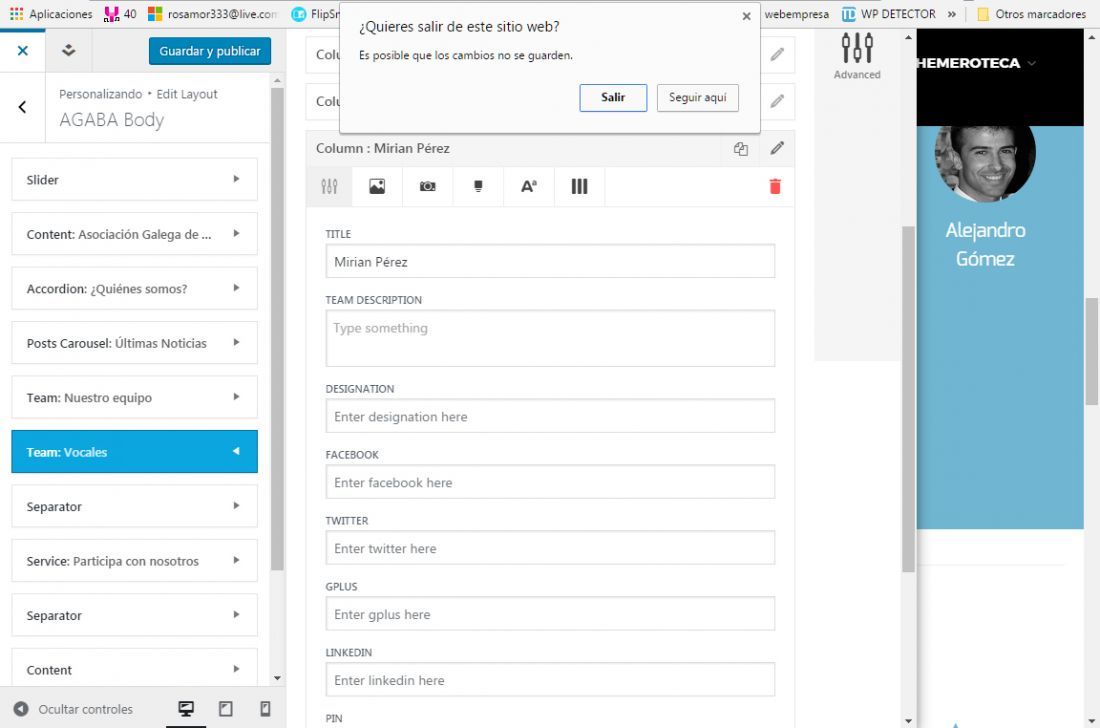Click the editor panel scrollbar

pyautogui.click(x=908, y=398)
